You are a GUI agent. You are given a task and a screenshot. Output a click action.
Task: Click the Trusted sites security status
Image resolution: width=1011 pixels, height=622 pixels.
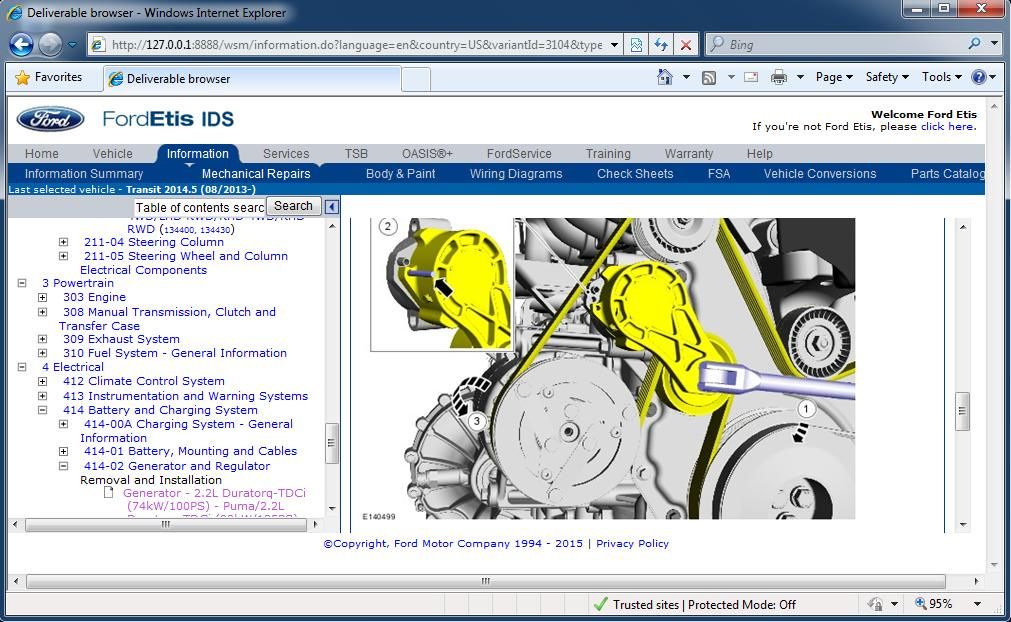tap(694, 605)
